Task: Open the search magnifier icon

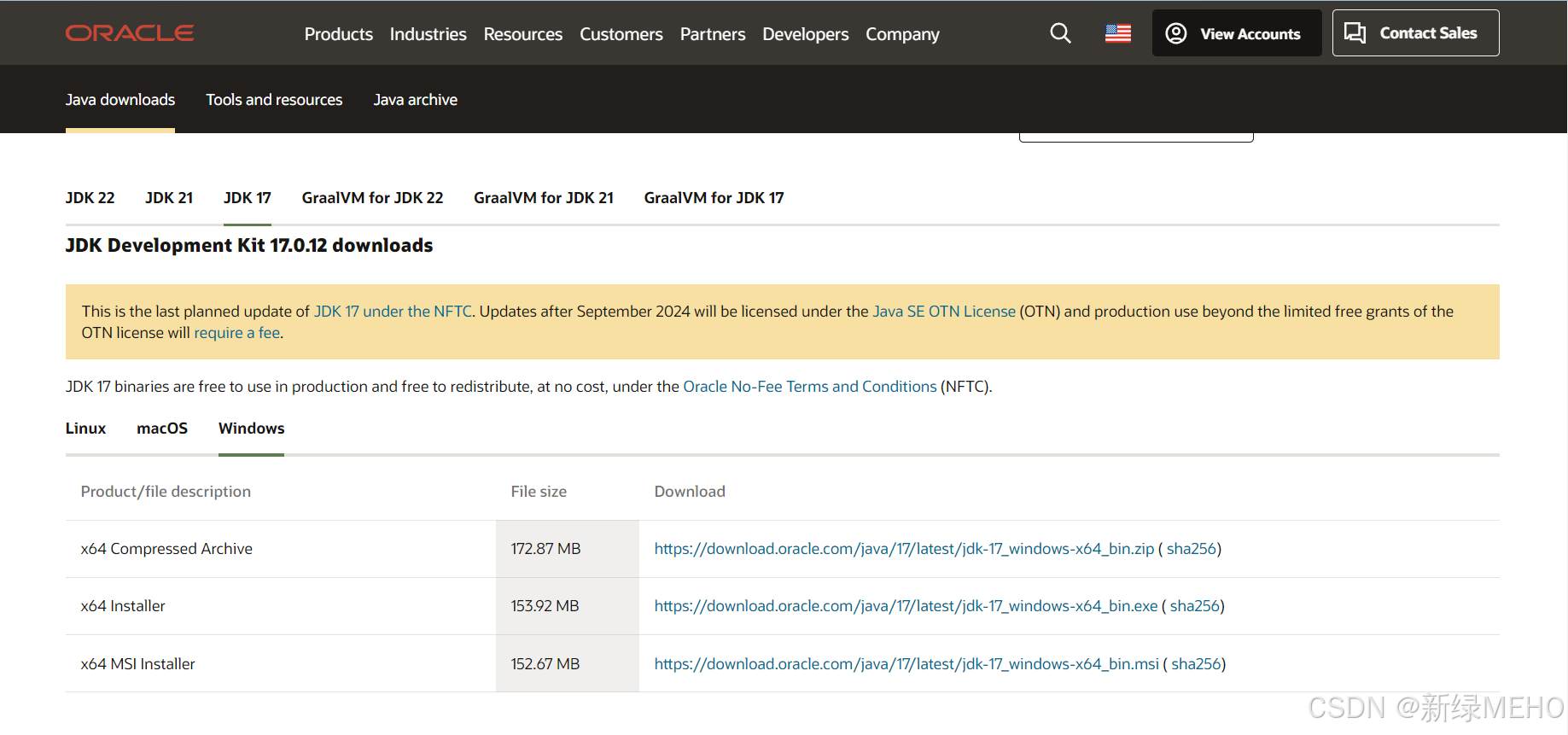Action: [x=1060, y=33]
